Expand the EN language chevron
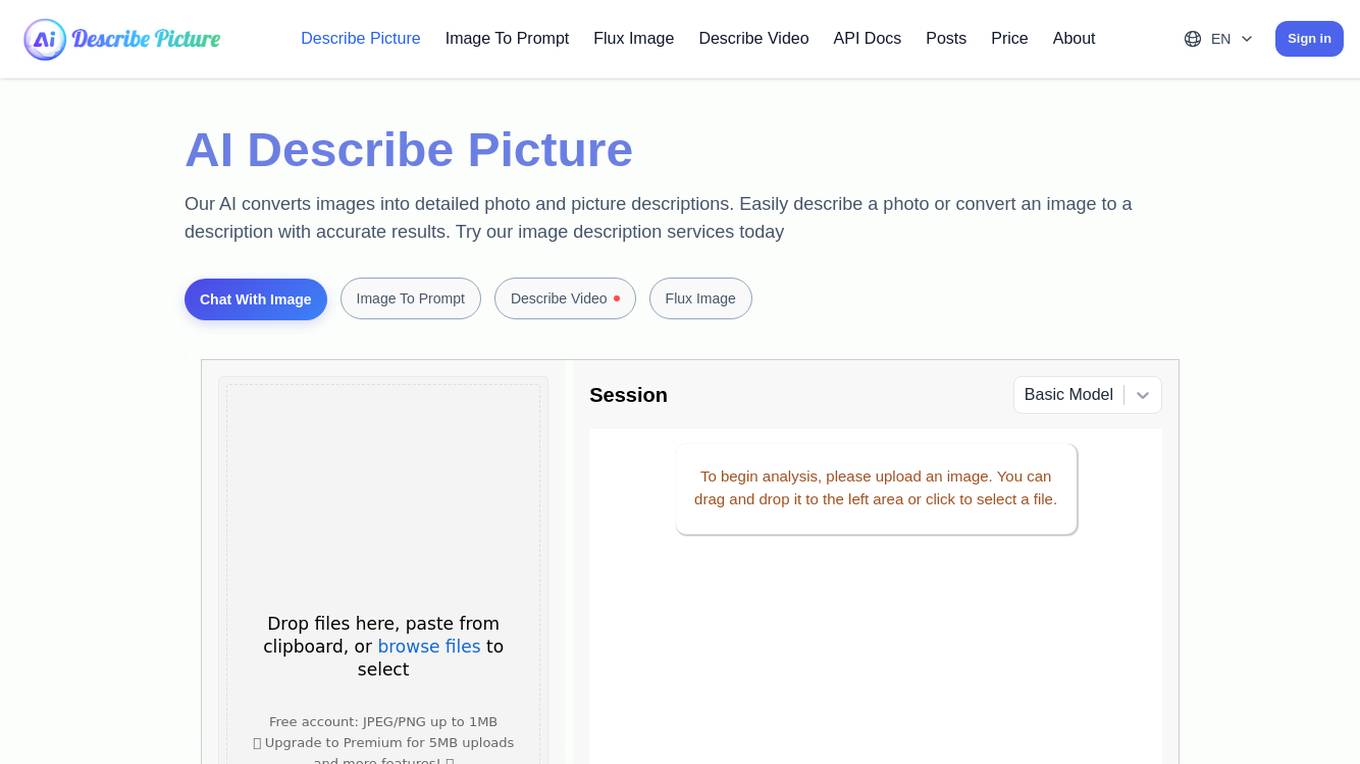 (x=1246, y=39)
